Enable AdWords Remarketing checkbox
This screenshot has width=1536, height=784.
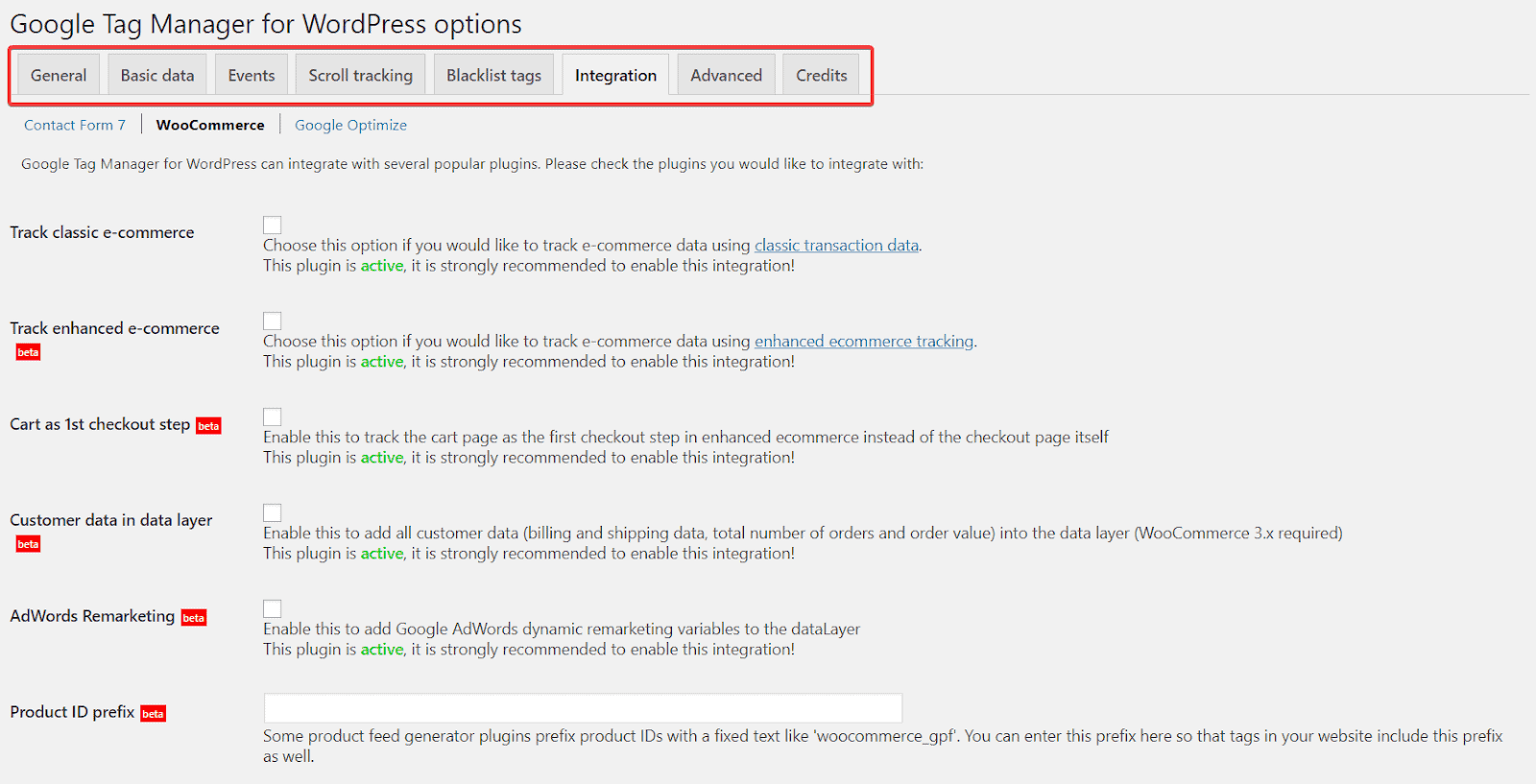273,608
